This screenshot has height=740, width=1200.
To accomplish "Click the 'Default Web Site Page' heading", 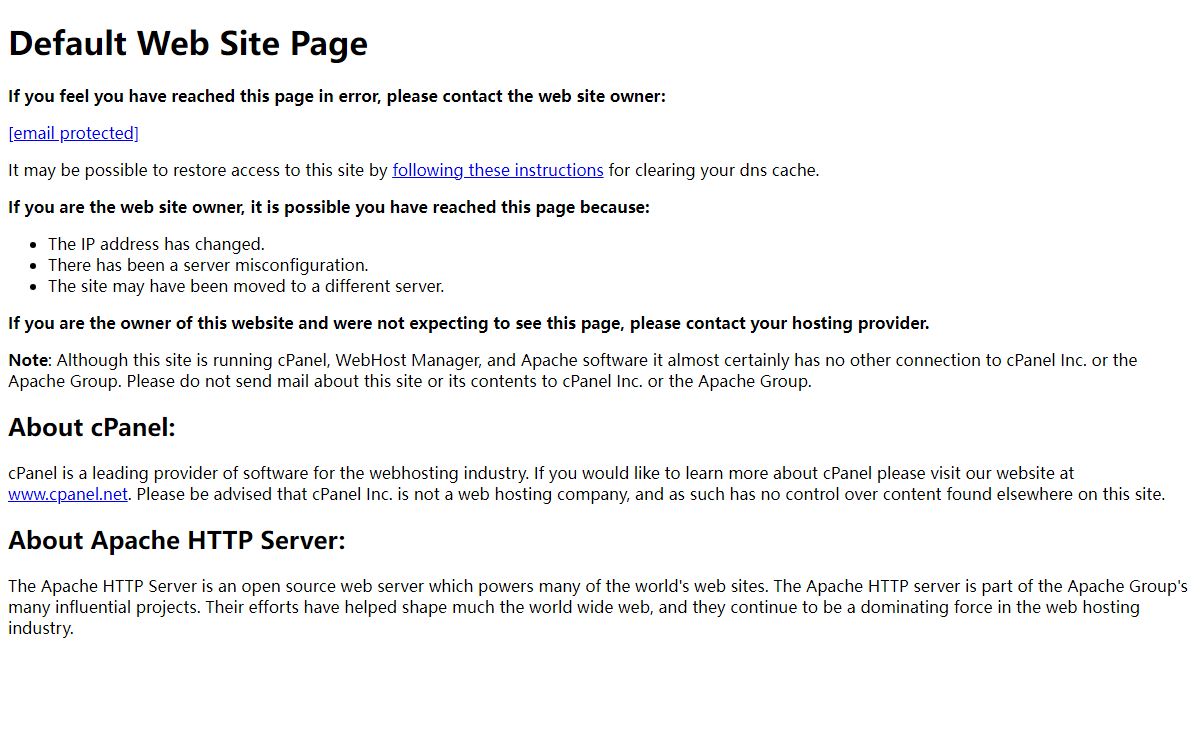I will tap(188, 43).
